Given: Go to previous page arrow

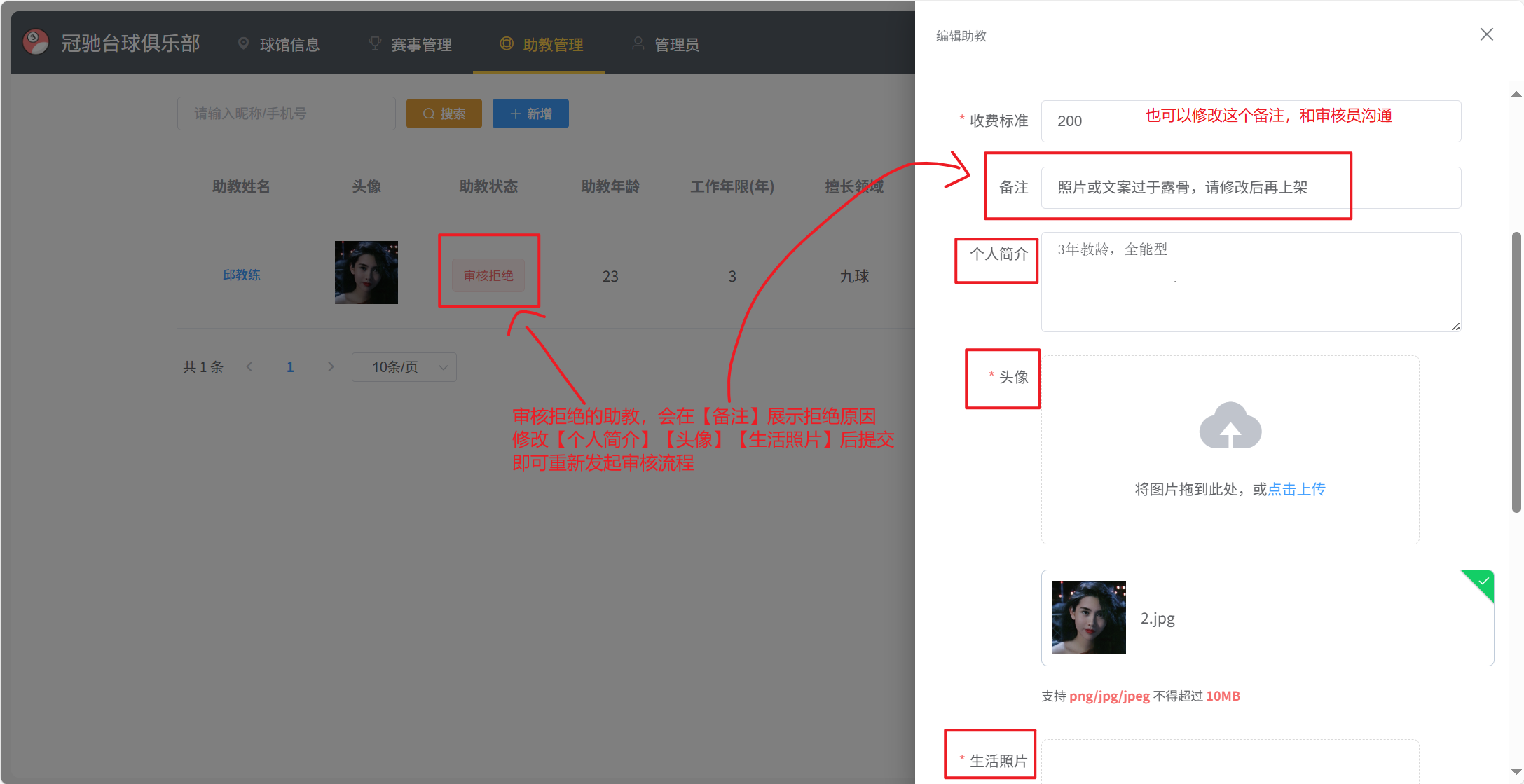Looking at the screenshot, I should pos(249,366).
